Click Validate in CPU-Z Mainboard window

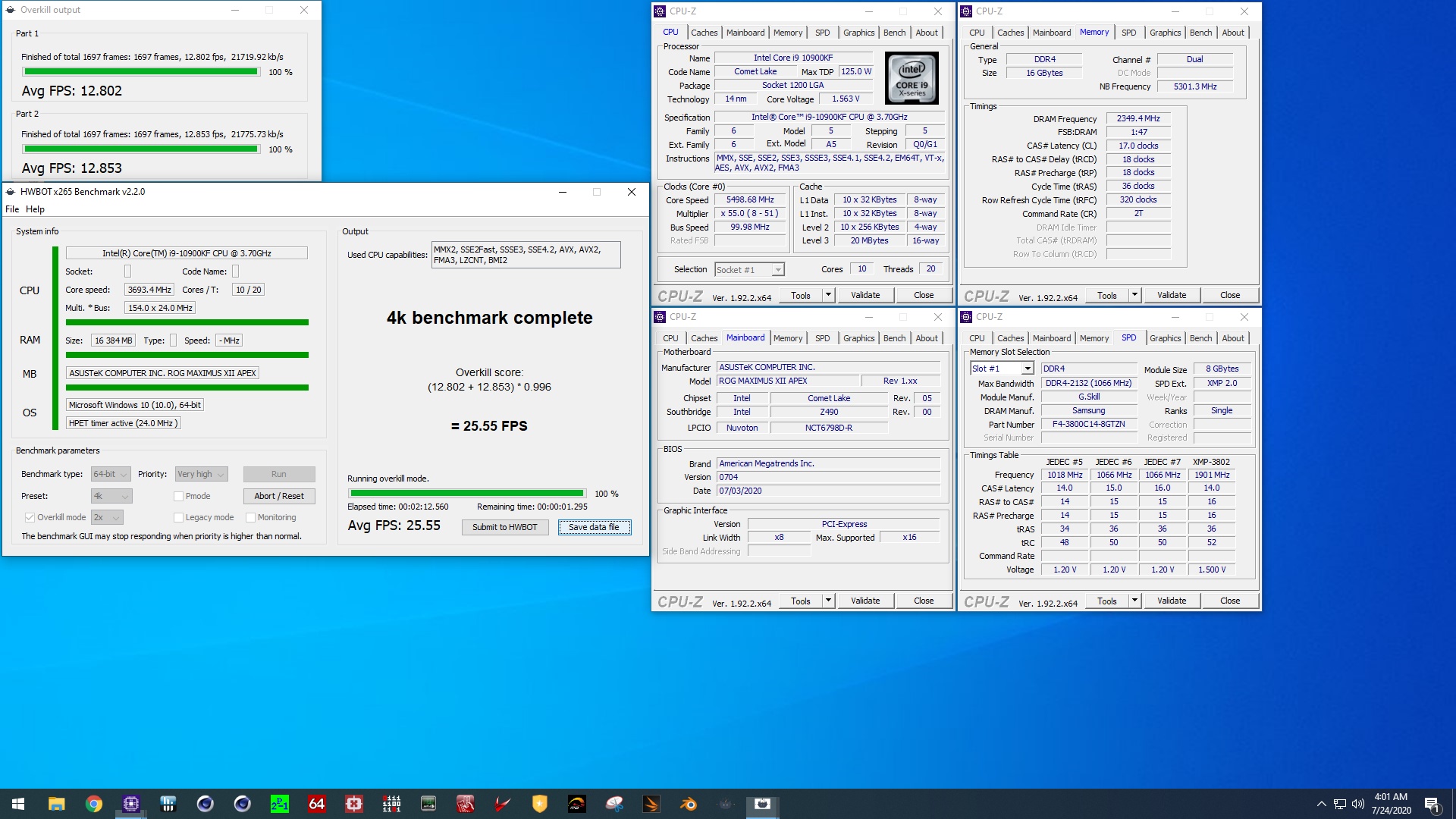coord(865,601)
